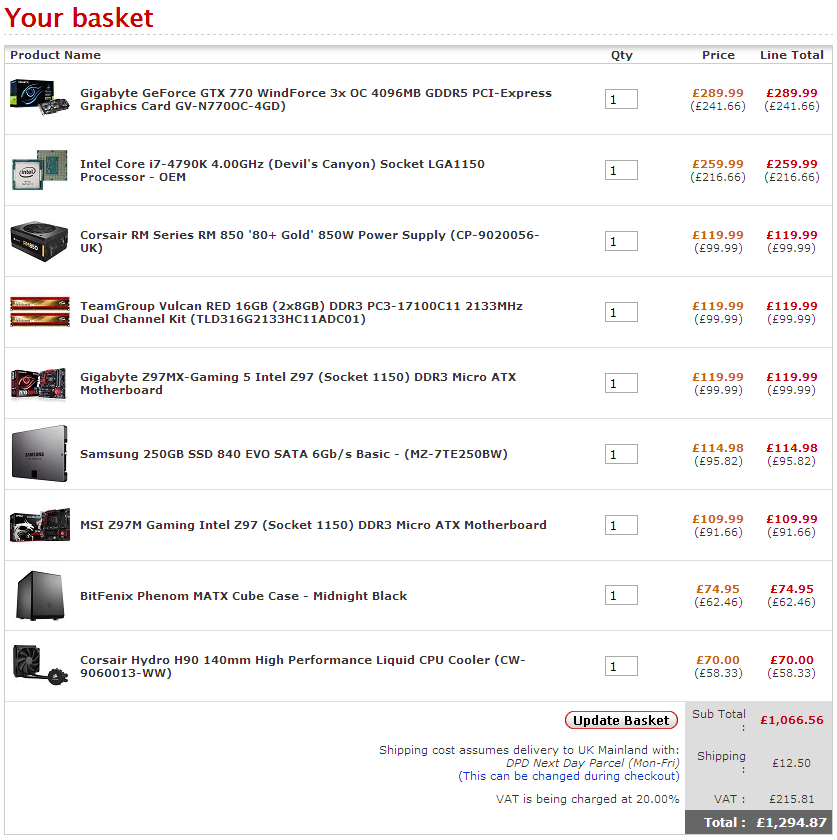Click the Gigabyte Z97MX-Gaming 5 motherboard thumbnail
Viewport: 837px width, 840px height.
(39, 384)
